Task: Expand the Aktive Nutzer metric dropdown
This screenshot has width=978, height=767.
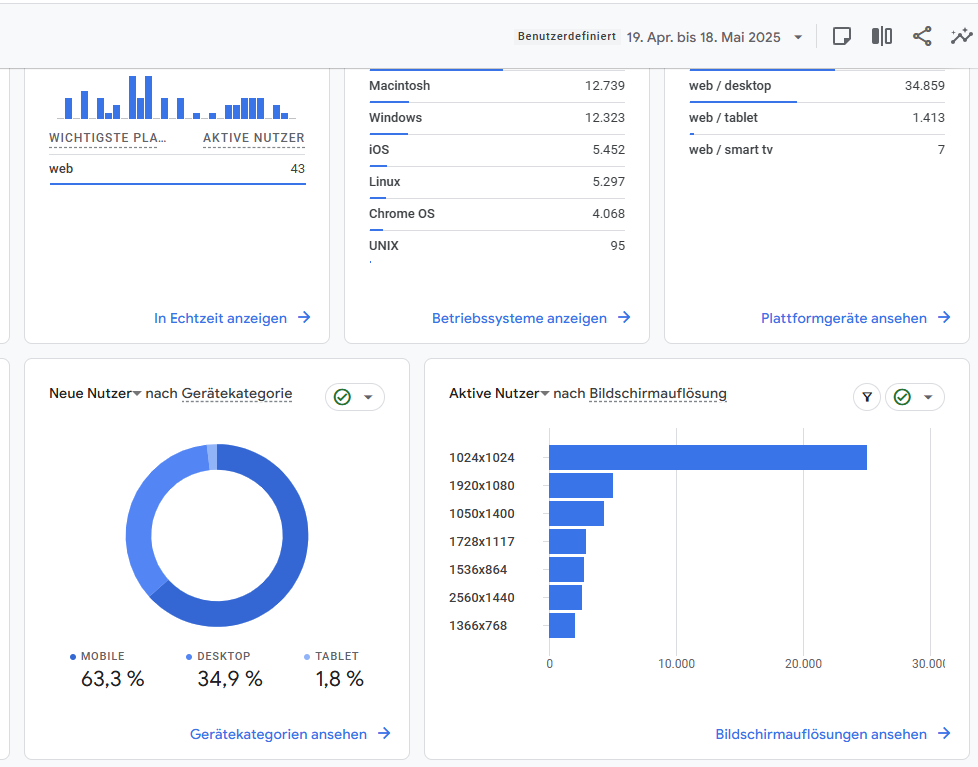Action: click(x=545, y=394)
